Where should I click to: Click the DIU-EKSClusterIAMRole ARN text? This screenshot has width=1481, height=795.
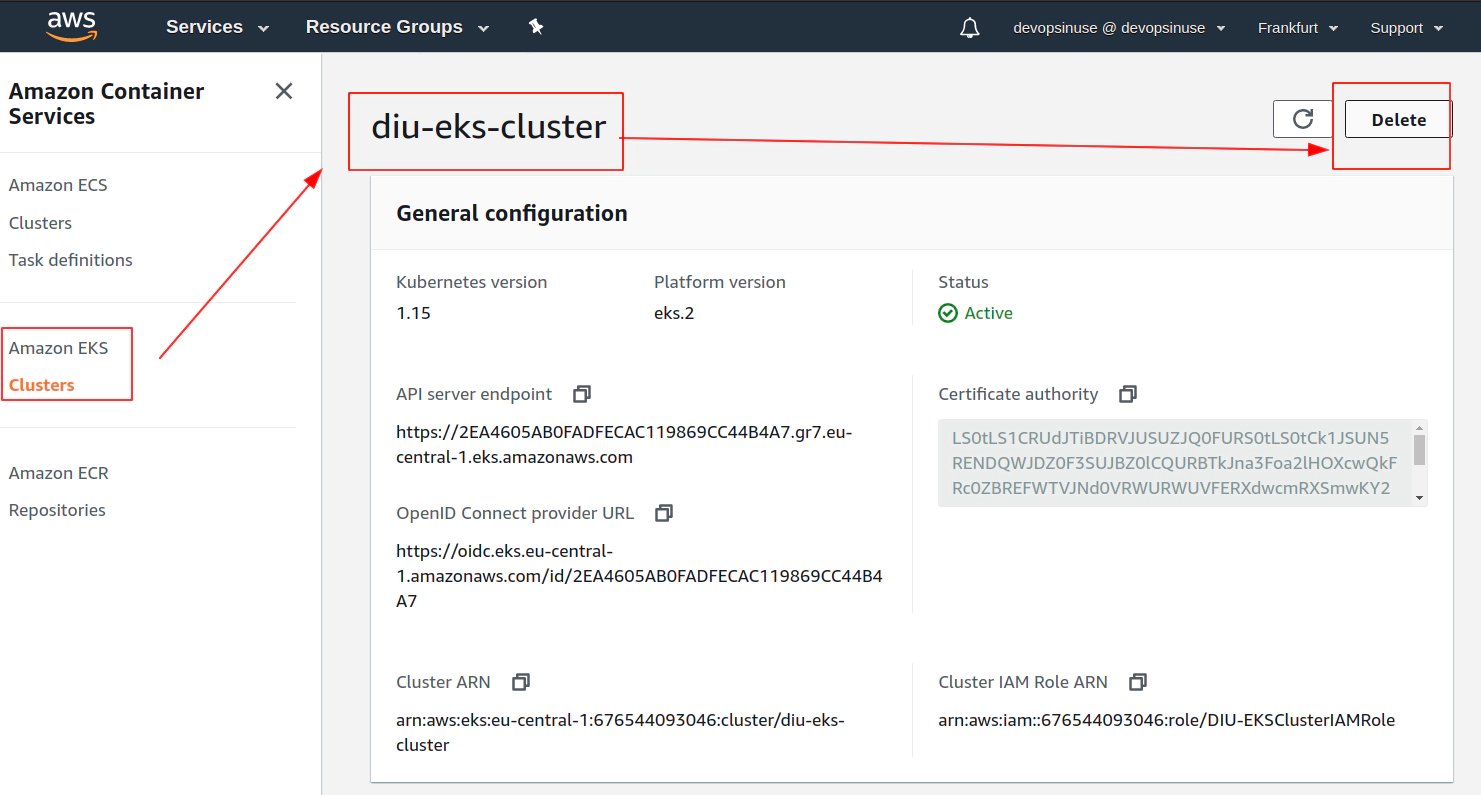click(x=1166, y=720)
